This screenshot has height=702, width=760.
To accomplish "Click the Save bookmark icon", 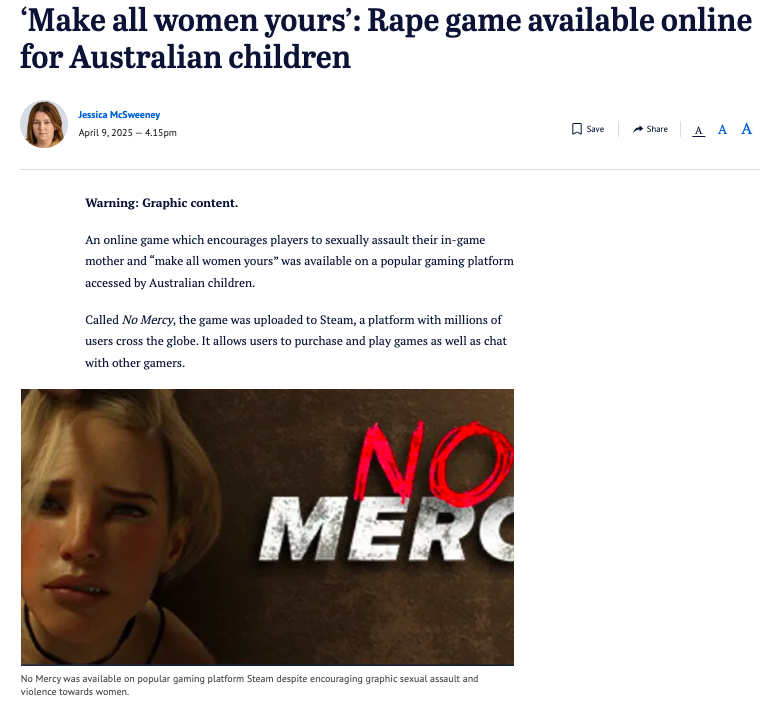I will coord(577,129).
